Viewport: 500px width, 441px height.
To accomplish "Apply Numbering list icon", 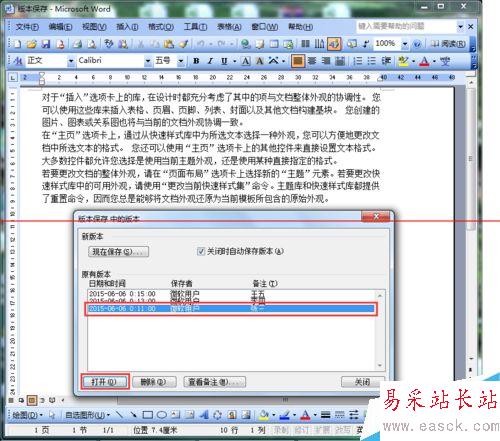I will pos(358,61).
